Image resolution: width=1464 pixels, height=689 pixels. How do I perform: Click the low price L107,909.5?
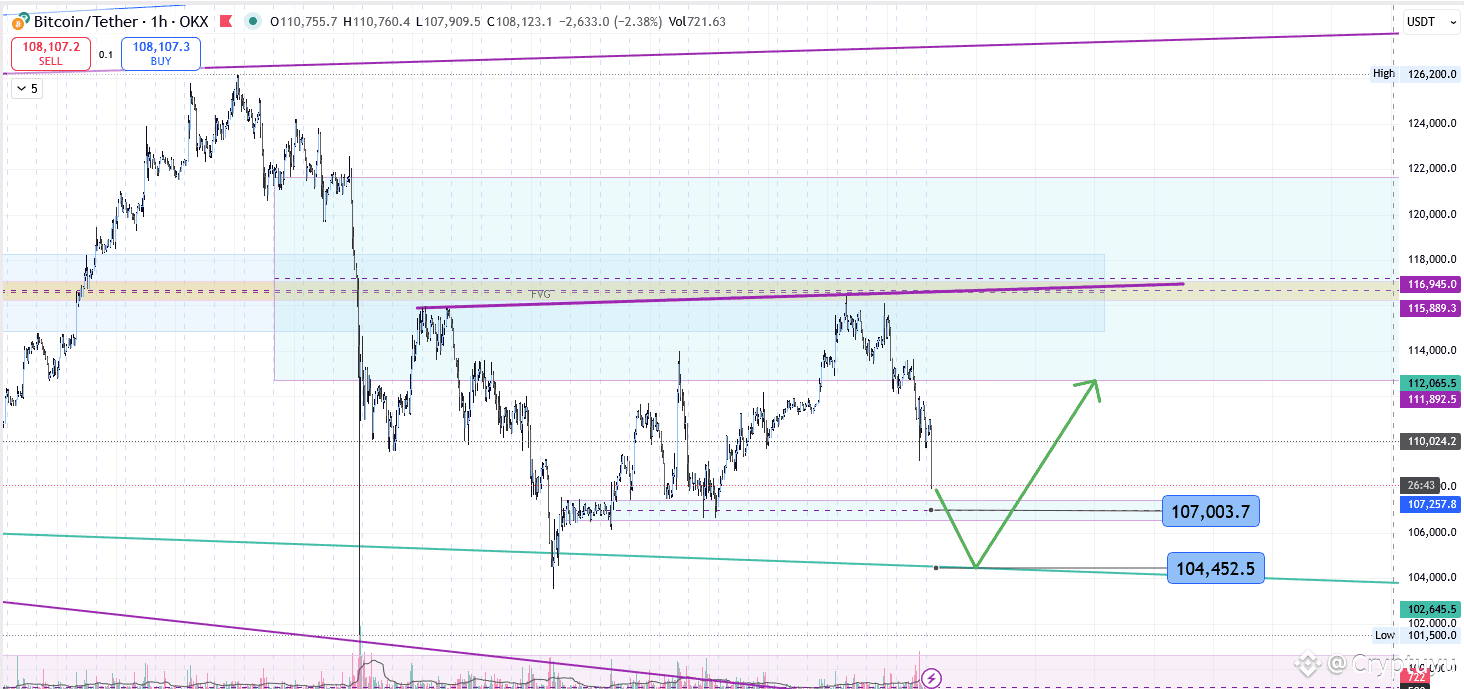pos(446,21)
